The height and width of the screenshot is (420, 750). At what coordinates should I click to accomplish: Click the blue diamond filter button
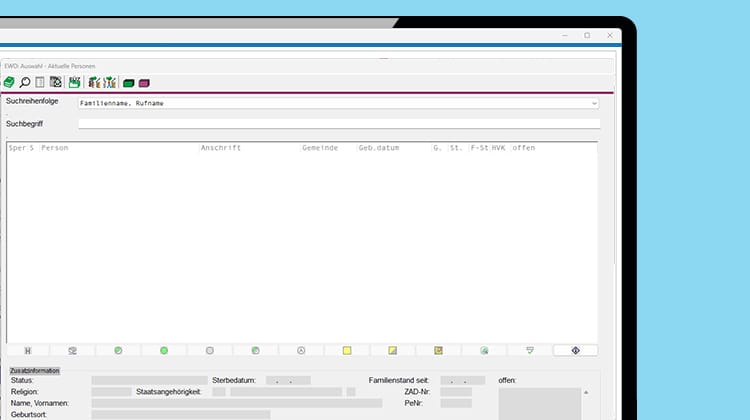pos(575,351)
